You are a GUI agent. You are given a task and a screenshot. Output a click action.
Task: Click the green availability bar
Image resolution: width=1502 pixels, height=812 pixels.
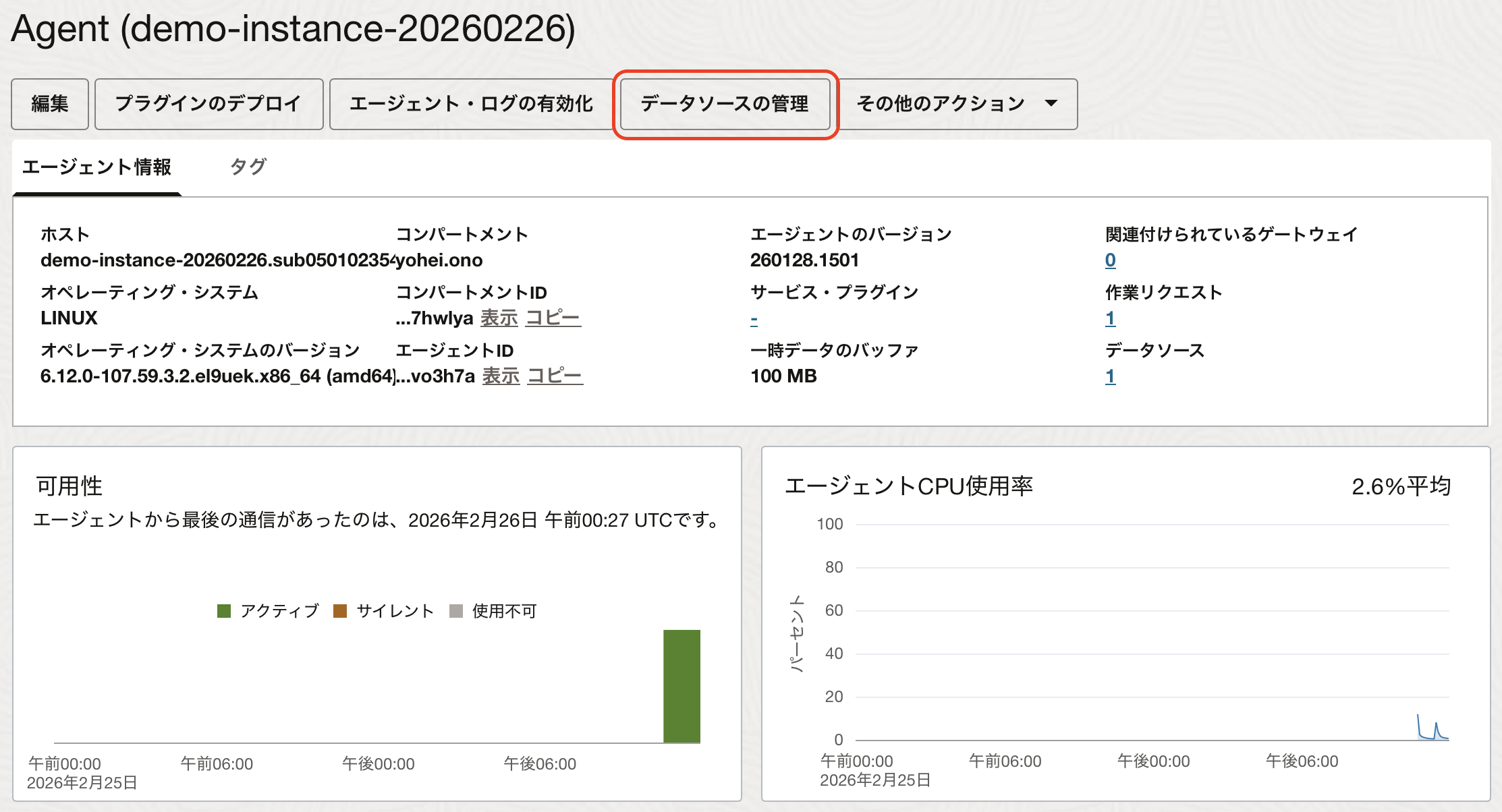pos(682,686)
